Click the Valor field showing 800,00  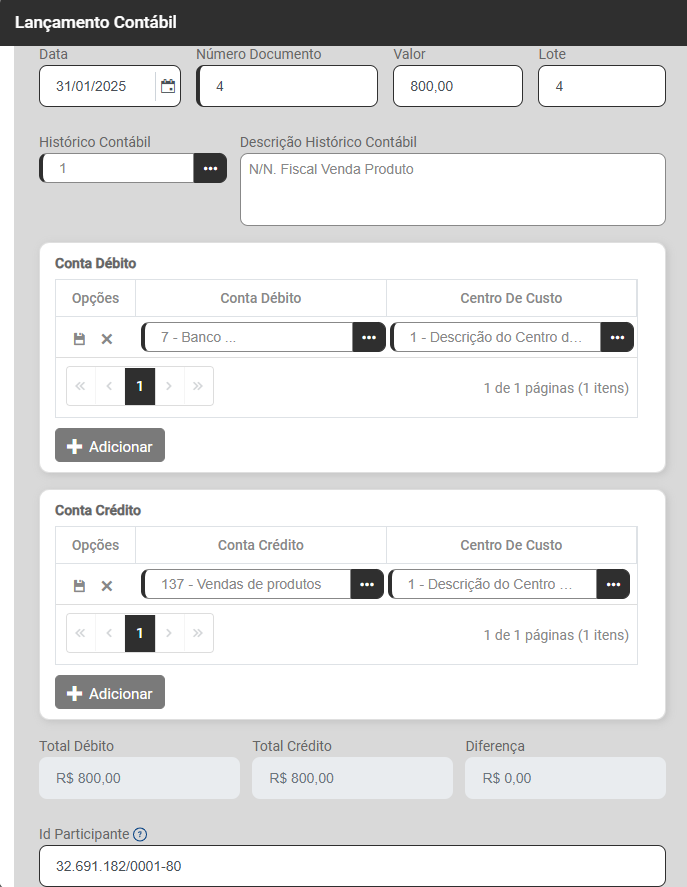click(x=458, y=87)
